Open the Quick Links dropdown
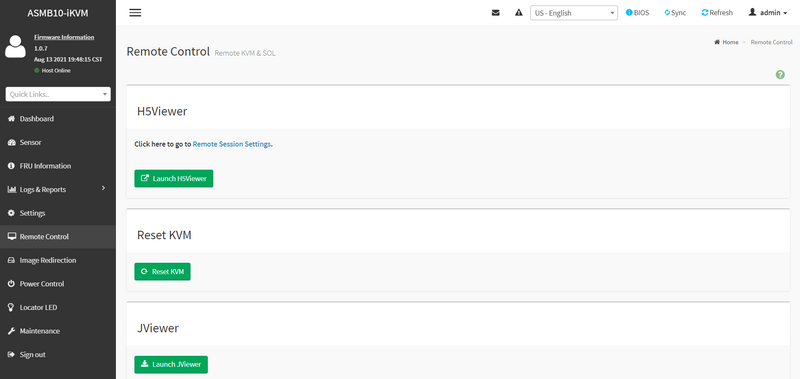The height and width of the screenshot is (379, 800). pos(58,94)
